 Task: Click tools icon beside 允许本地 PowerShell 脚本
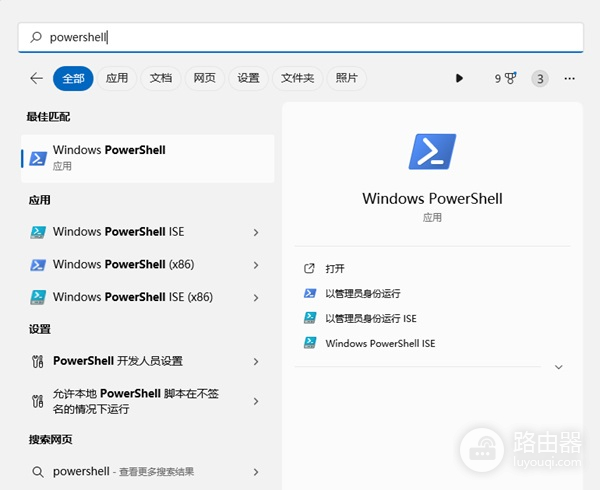[38, 401]
